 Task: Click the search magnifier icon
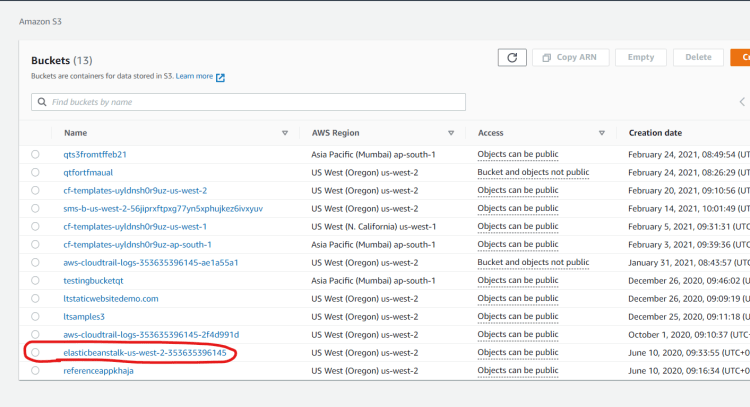(x=42, y=102)
